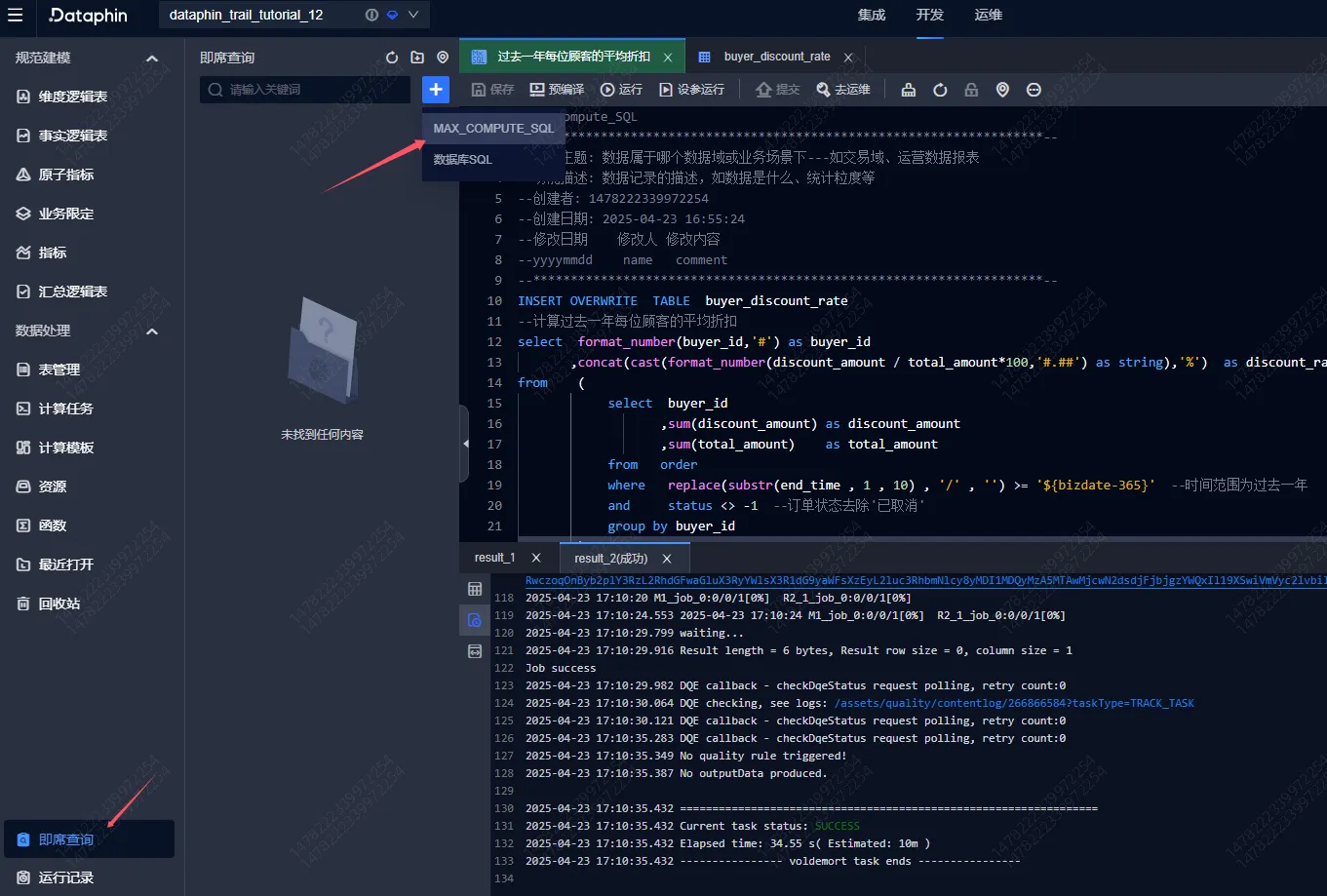This screenshot has height=896, width=1327.
Task: Click the more options ellipsis icon
Action: coord(1034,90)
